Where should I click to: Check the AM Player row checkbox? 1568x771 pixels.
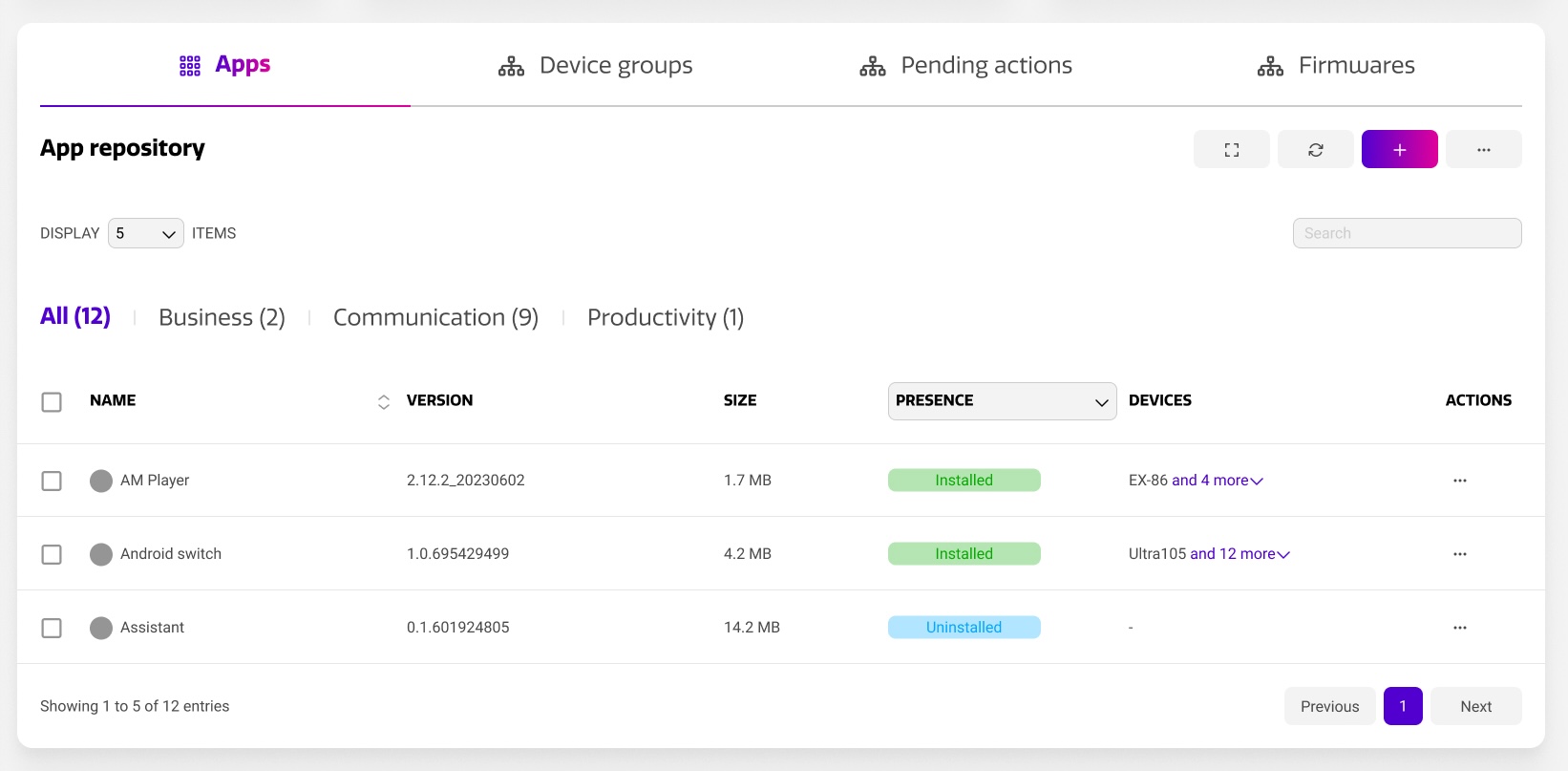[52, 481]
